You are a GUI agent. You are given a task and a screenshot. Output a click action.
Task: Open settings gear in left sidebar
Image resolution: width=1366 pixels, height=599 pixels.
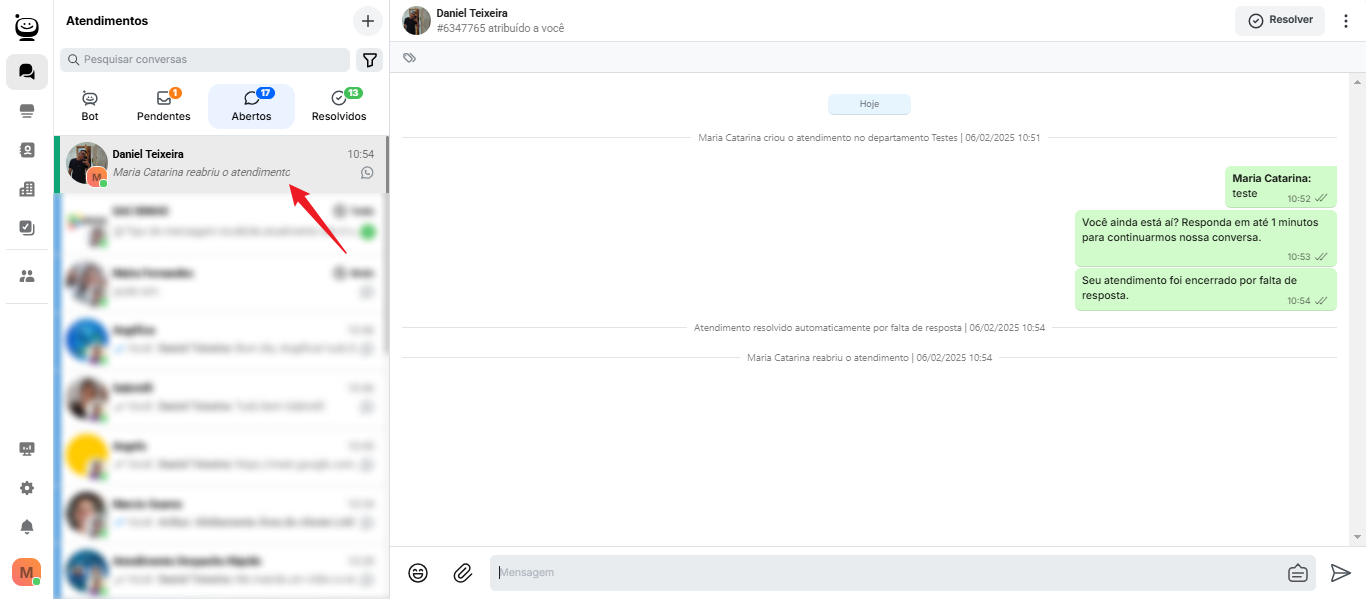coord(27,488)
